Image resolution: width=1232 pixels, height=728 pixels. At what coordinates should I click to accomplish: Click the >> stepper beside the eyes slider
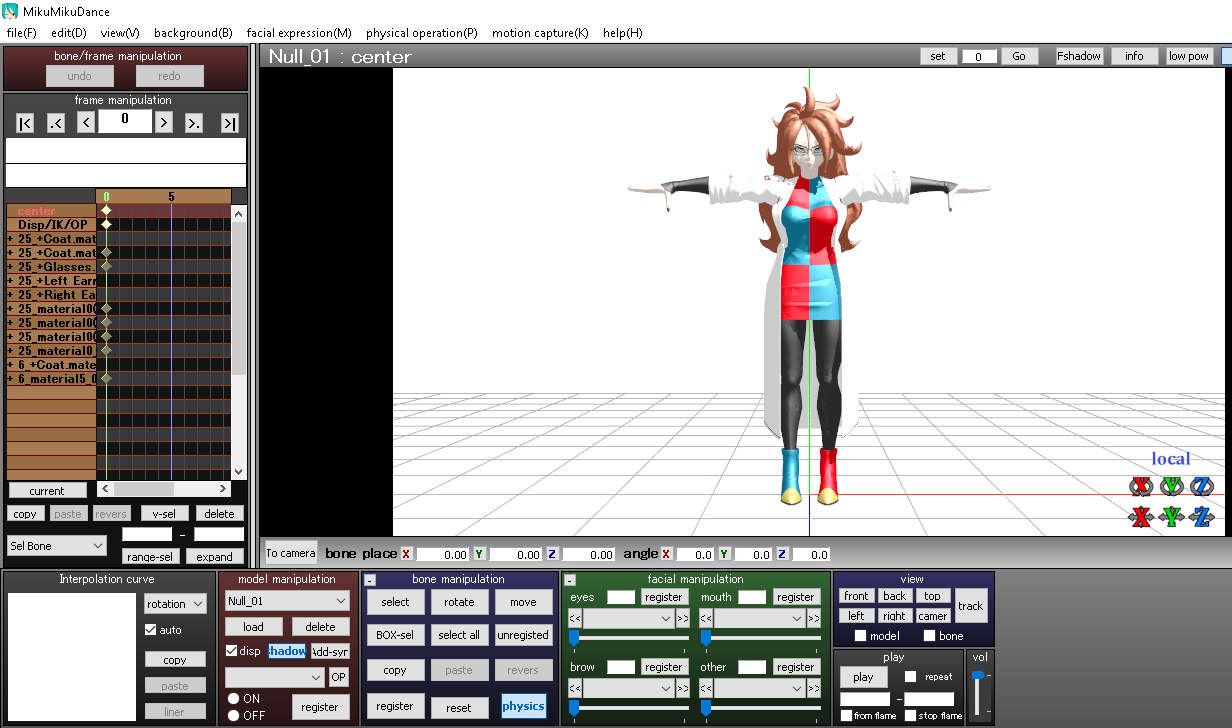(x=682, y=618)
